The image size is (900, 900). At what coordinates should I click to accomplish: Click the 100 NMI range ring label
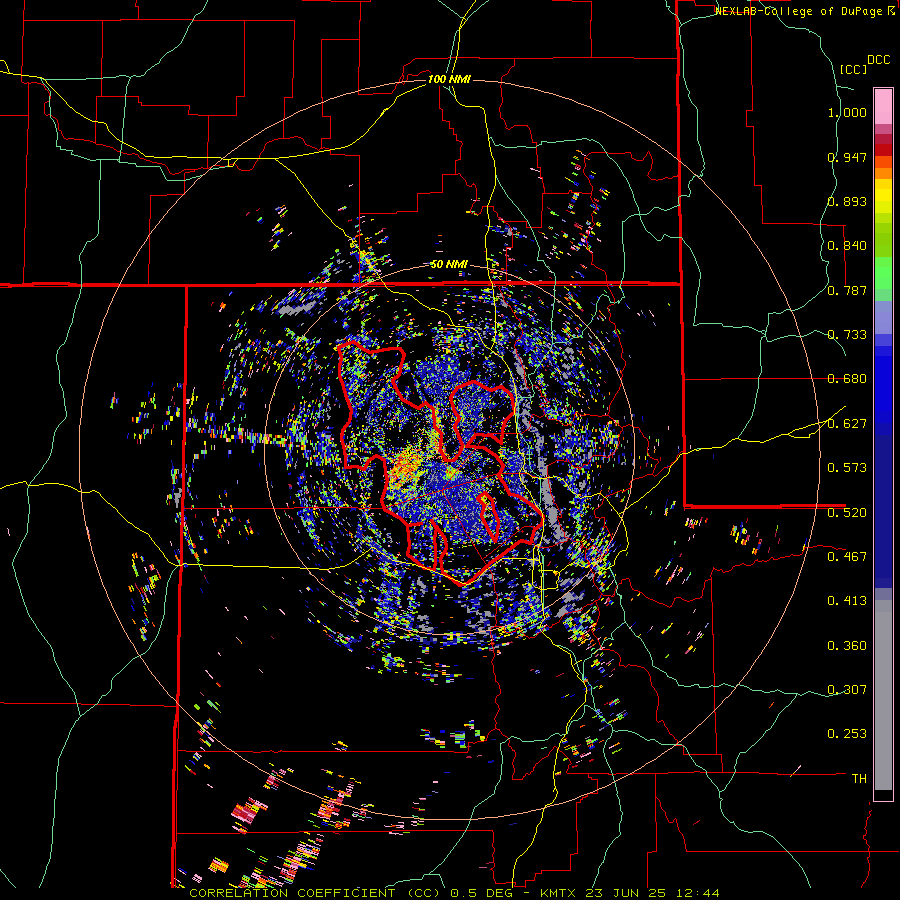(x=449, y=79)
